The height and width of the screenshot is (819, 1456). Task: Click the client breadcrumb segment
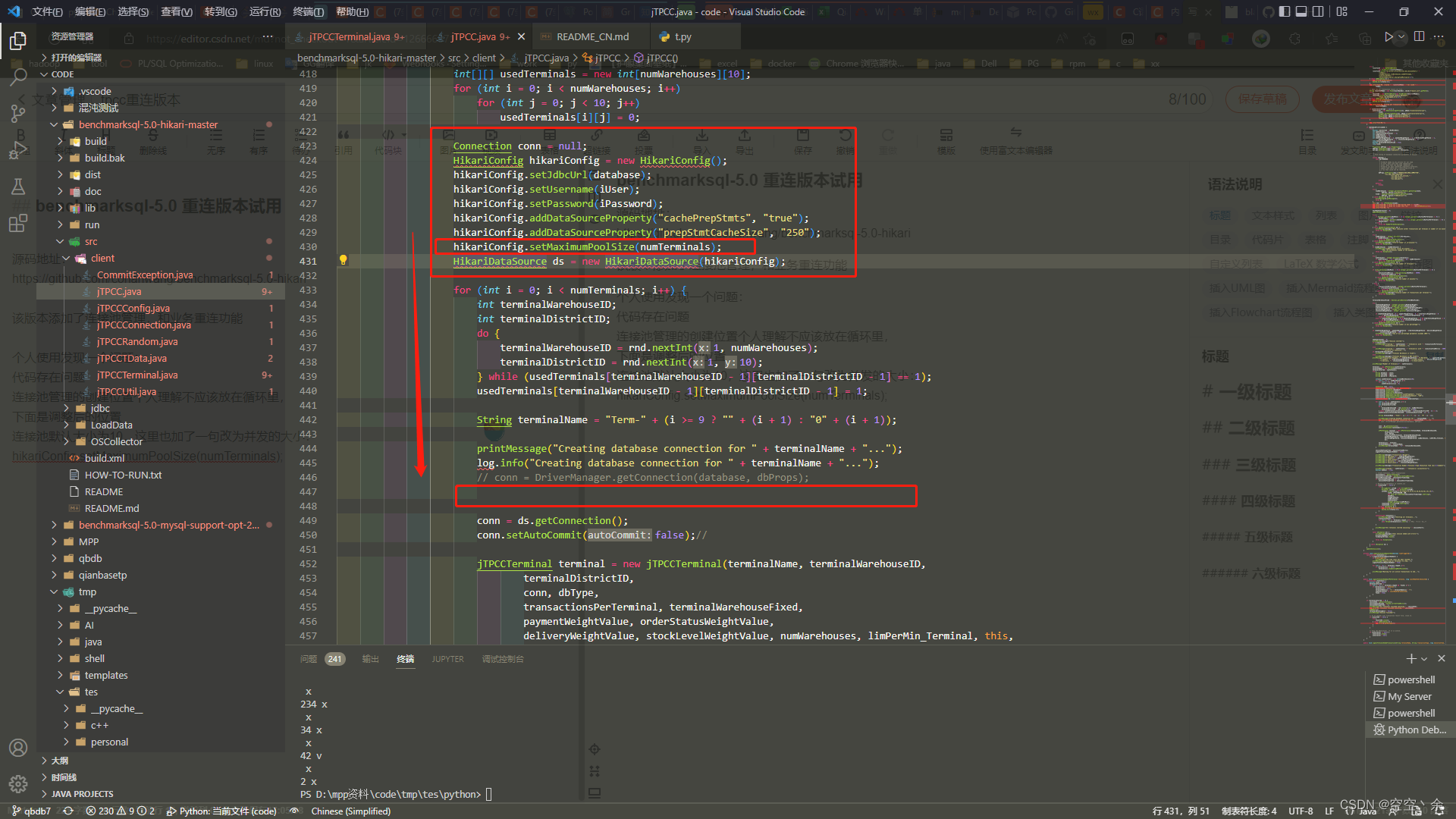coord(484,58)
